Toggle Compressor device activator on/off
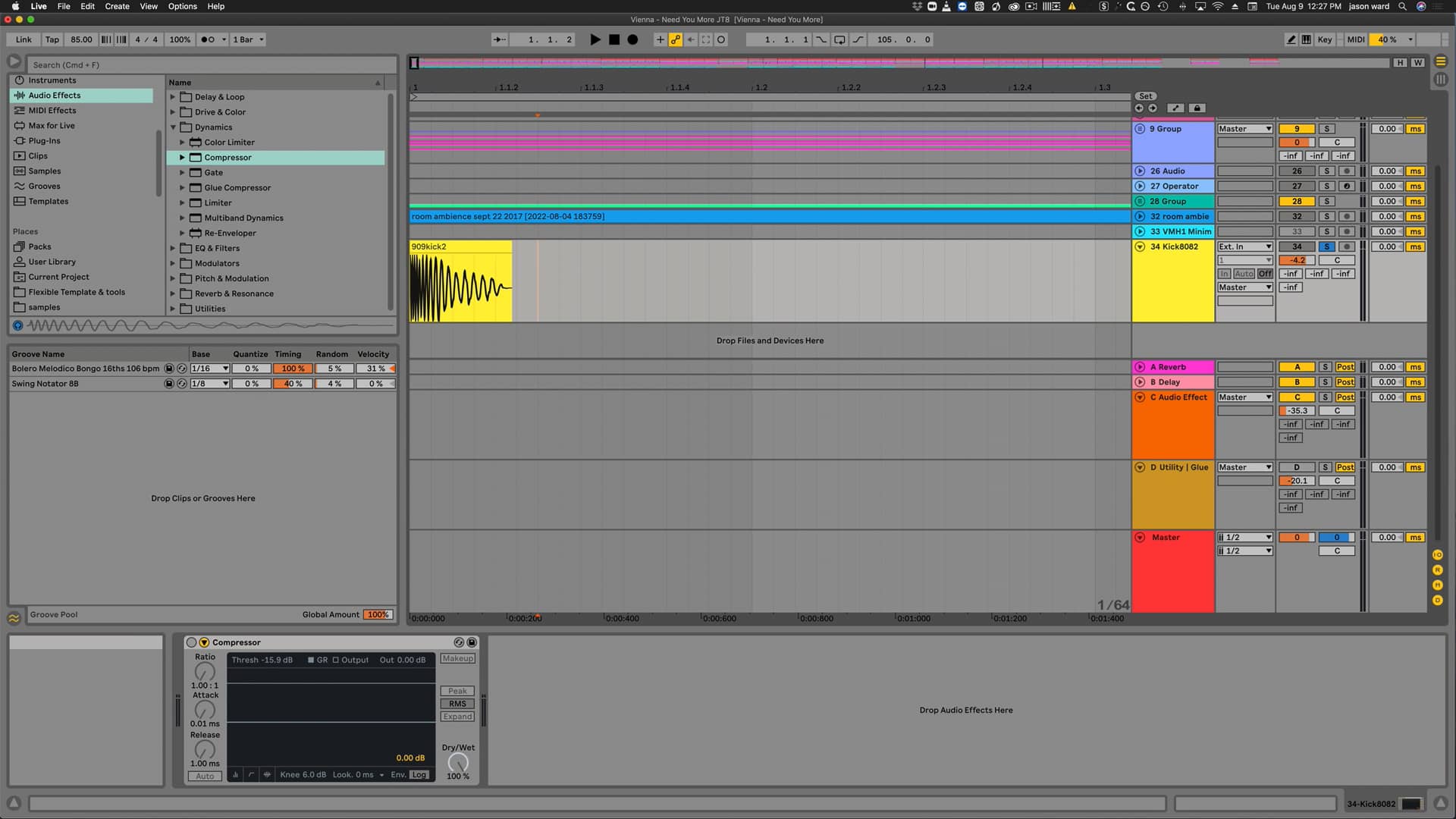This screenshot has height=819, width=1456. pyautogui.click(x=192, y=642)
